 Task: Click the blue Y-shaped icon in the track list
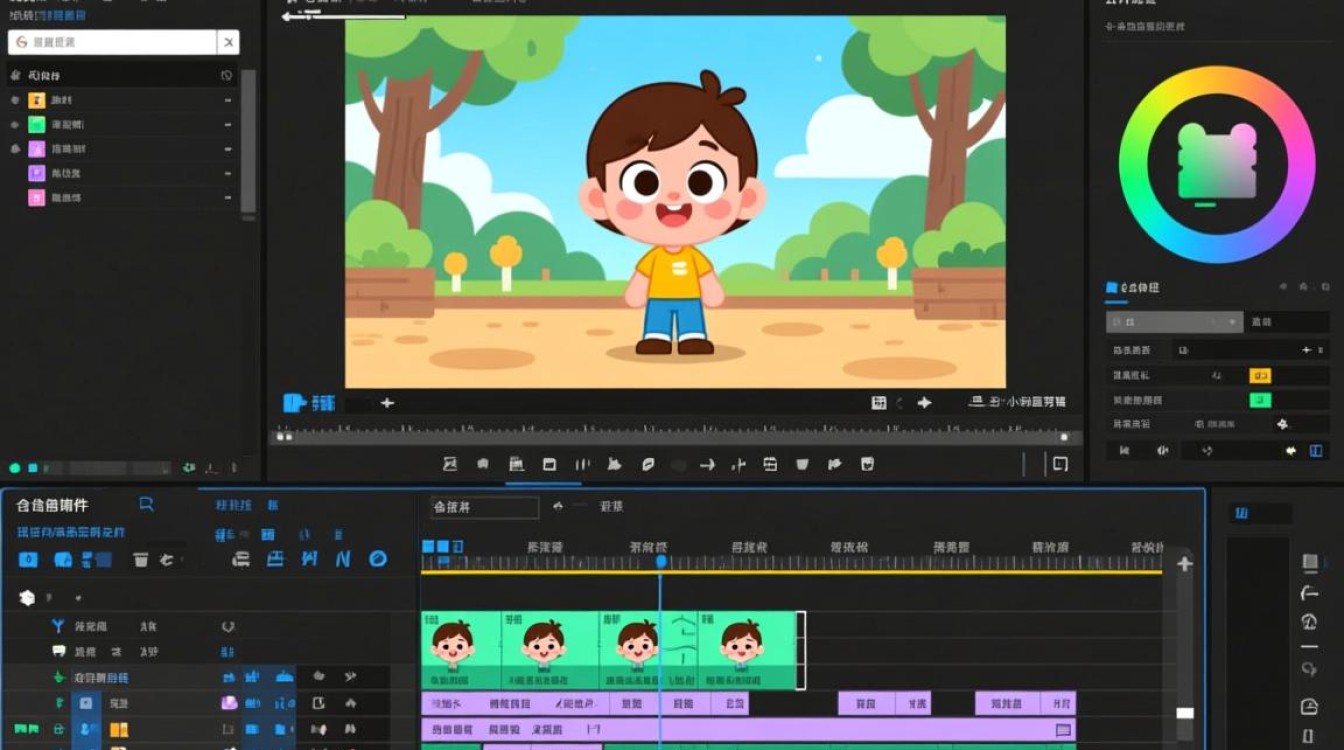(x=58, y=626)
